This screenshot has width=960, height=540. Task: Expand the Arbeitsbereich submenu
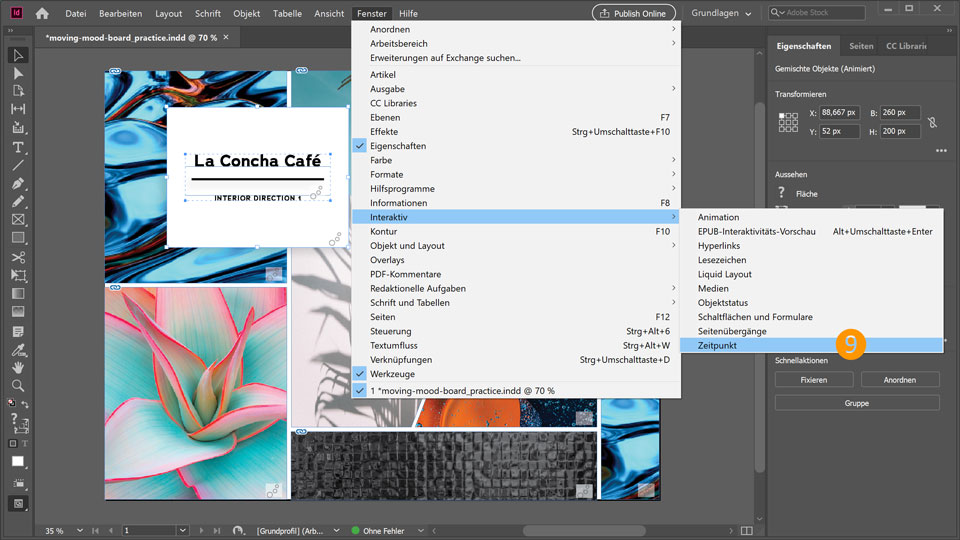516,43
